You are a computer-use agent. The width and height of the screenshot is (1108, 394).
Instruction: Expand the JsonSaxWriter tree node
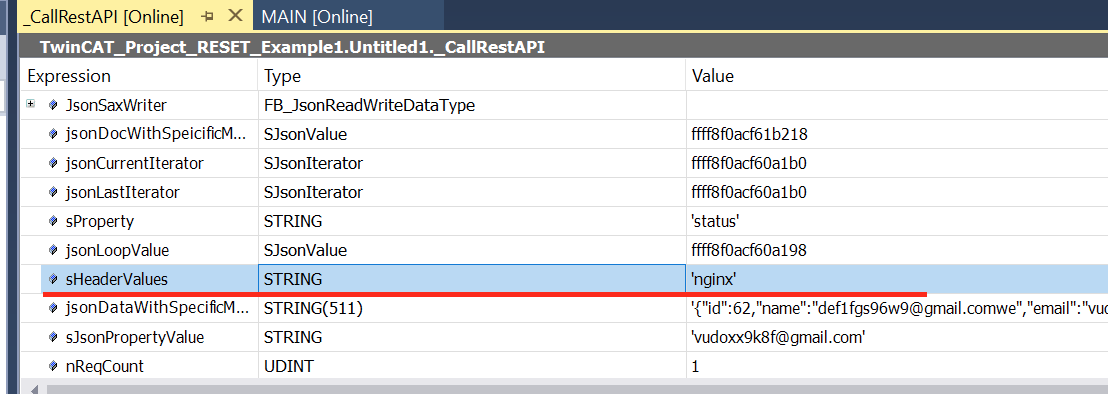(x=30, y=104)
